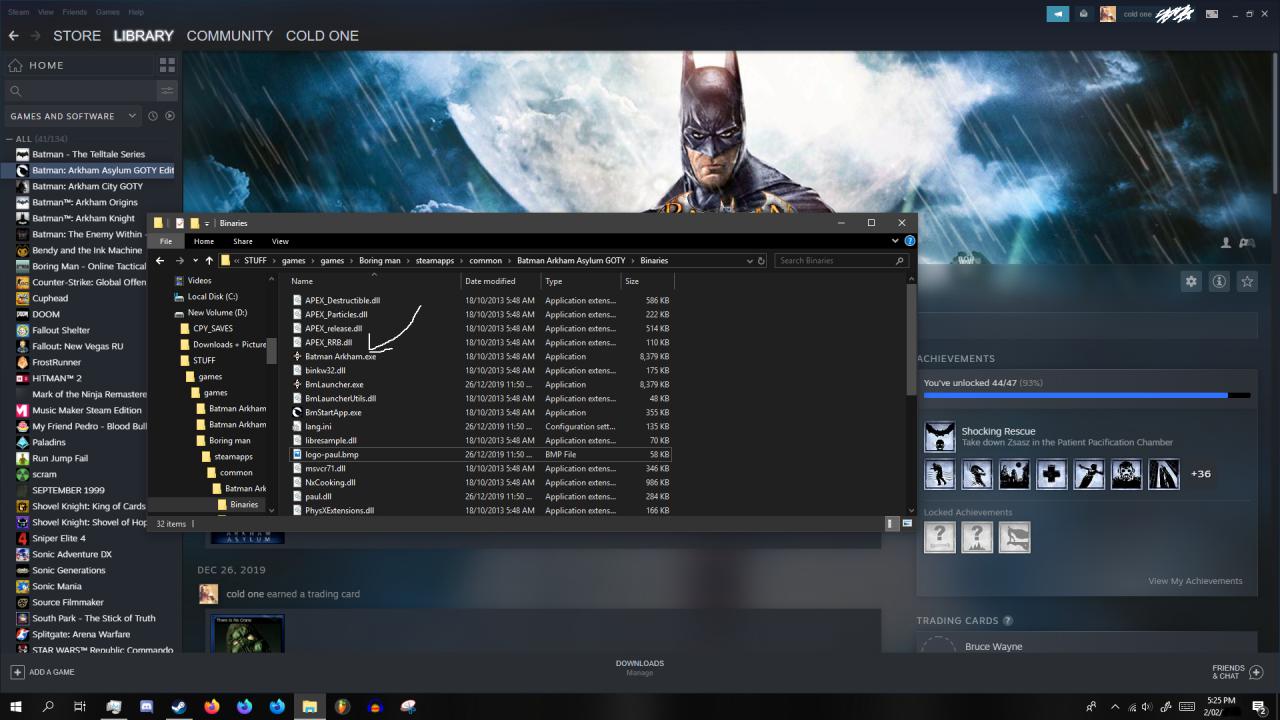This screenshot has height=720, width=1280.
Task: Open Games and Software dropdown
Action: click(73, 116)
